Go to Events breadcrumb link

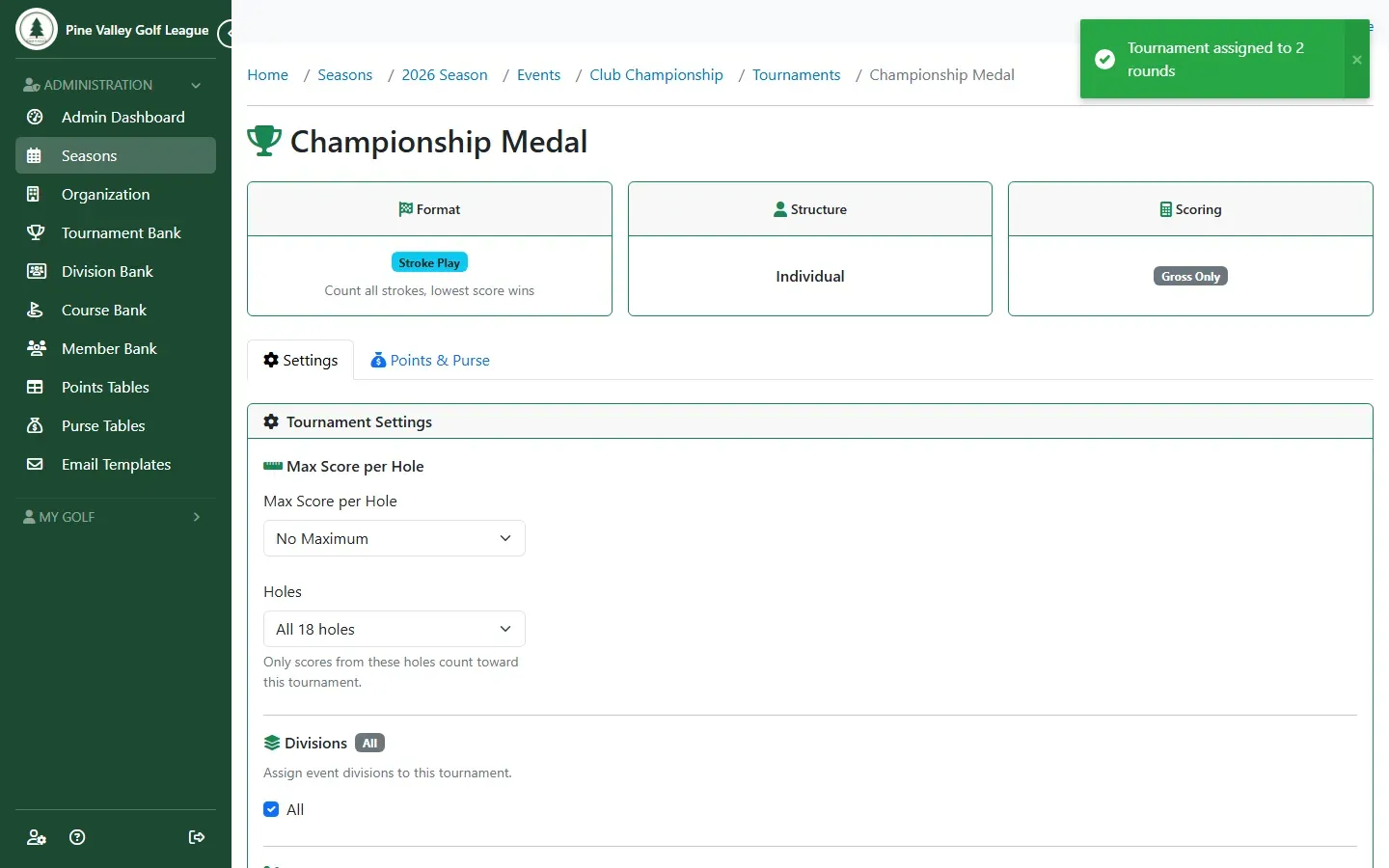pyautogui.click(x=538, y=74)
